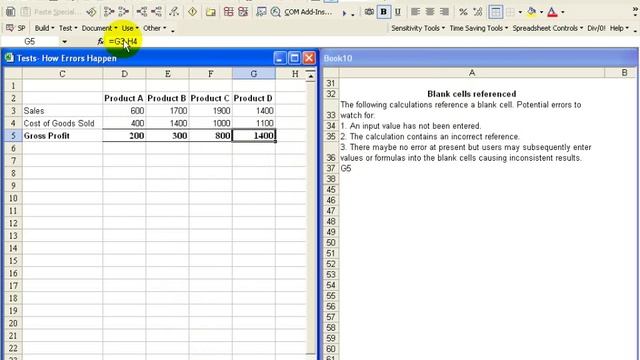Click the Name Box showing G5

point(31,41)
